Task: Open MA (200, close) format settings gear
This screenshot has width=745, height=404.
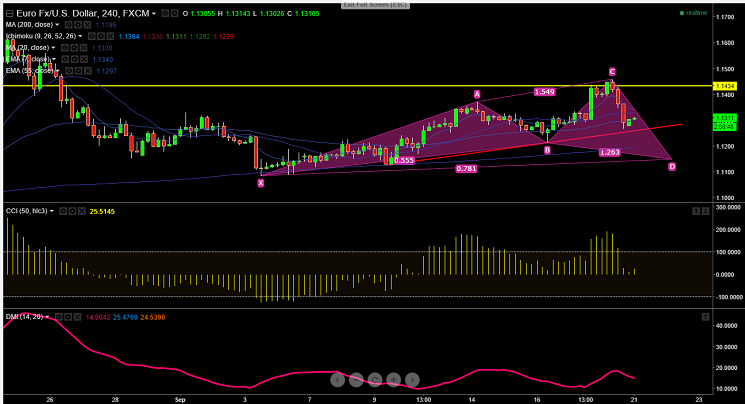Action: pyautogui.click(x=77, y=25)
